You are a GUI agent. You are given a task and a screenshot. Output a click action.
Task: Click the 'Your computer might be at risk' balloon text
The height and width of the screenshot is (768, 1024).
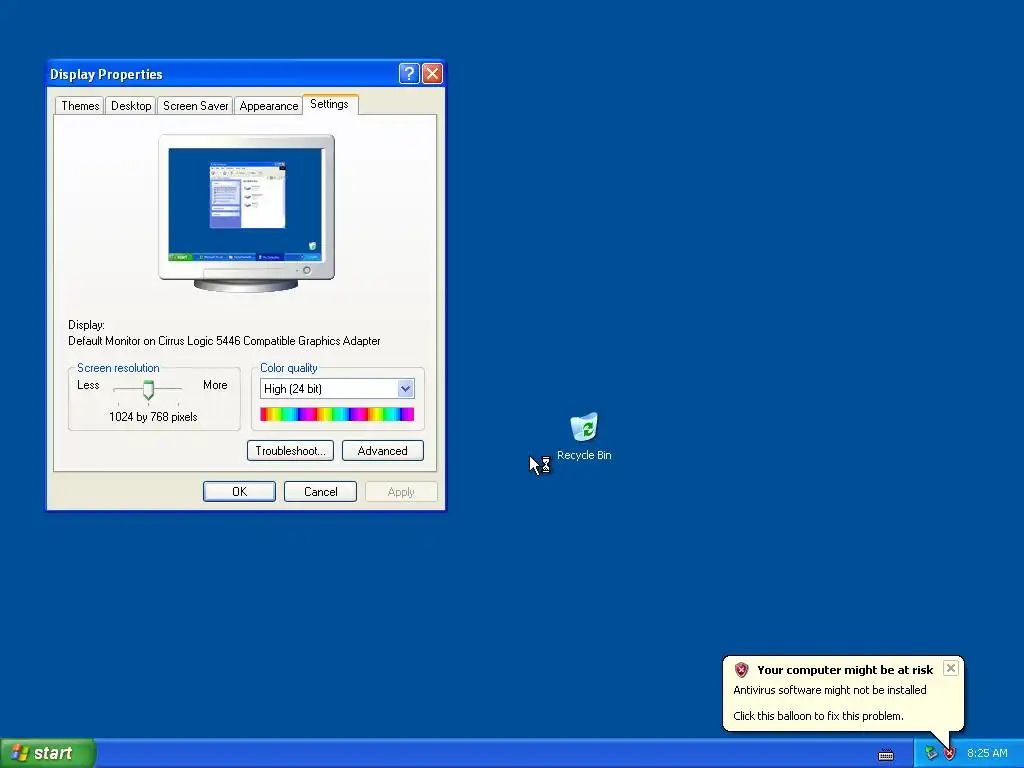pos(845,670)
